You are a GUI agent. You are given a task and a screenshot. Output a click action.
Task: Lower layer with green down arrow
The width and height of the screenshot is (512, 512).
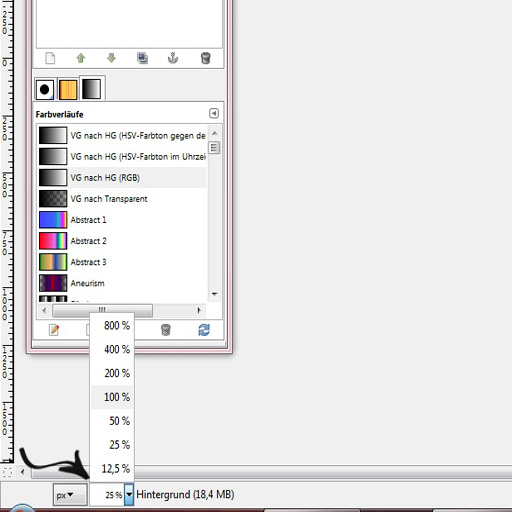click(x=111, y=58)
